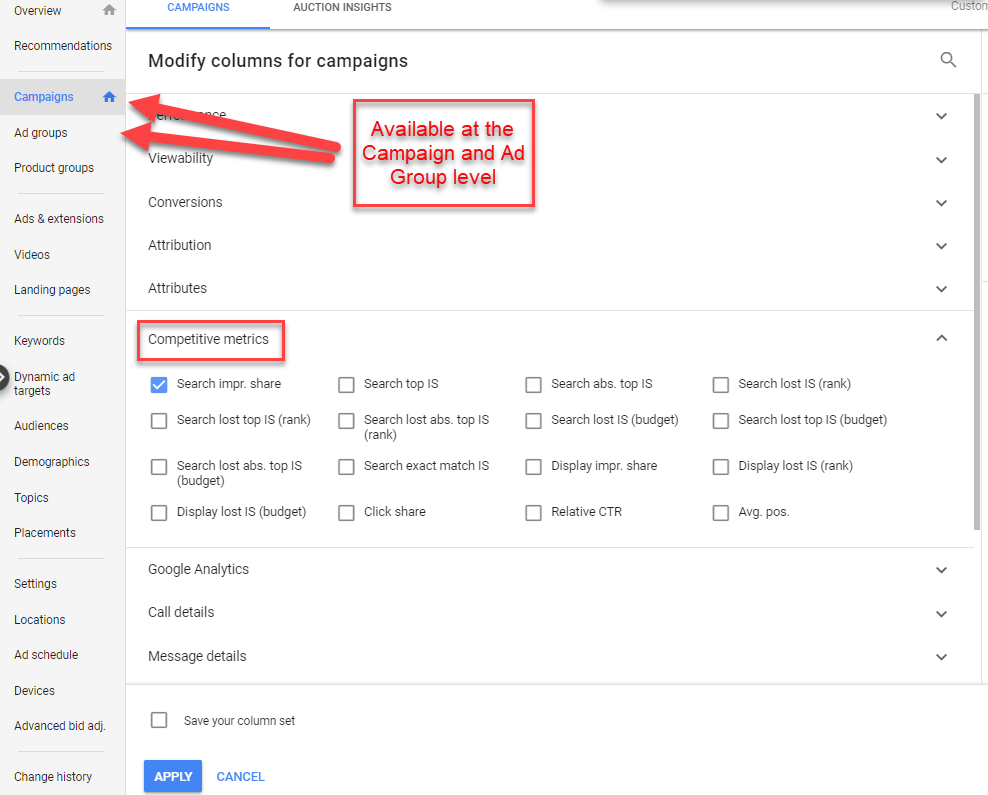
Task: Switch to the Auction Insights tab
Action: (342, 8)
